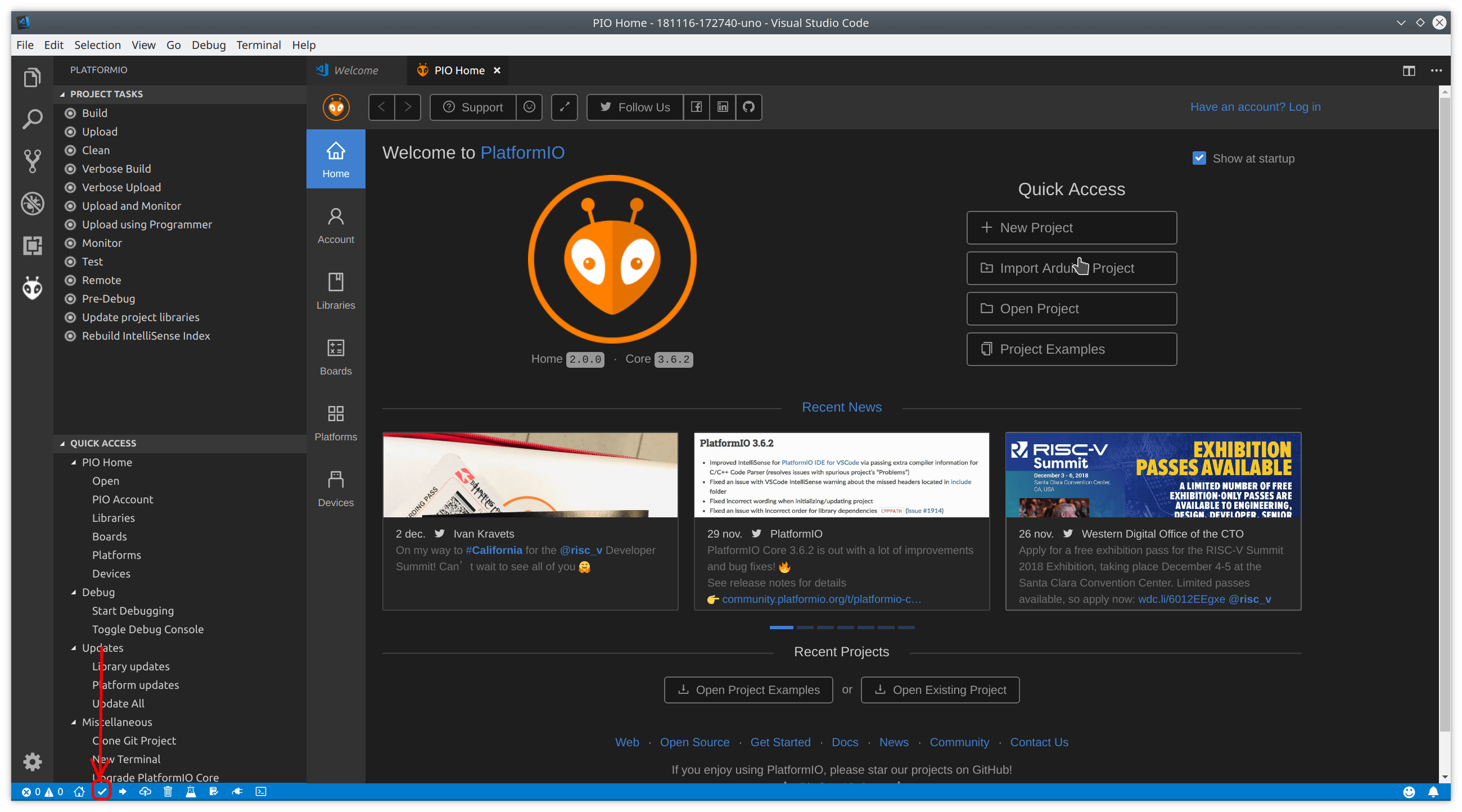Open the Debug menu
1462x812 pixels.
(208, 45)
